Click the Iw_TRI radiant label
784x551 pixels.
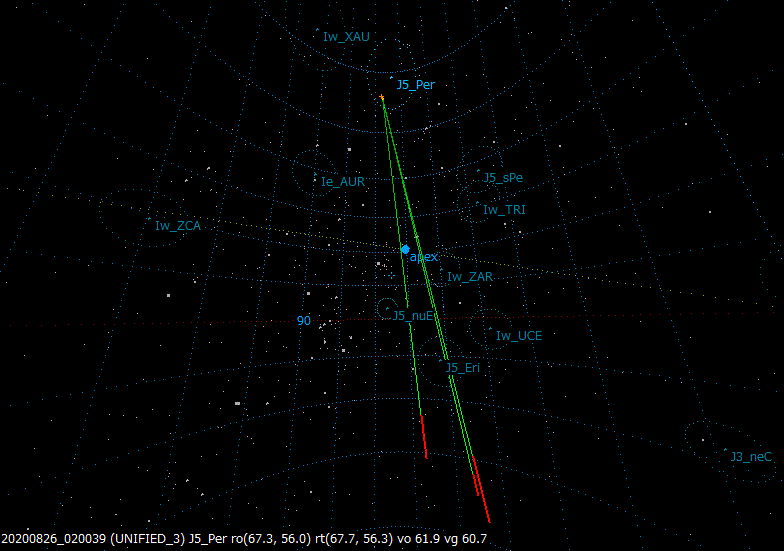[x=504, y=210]
